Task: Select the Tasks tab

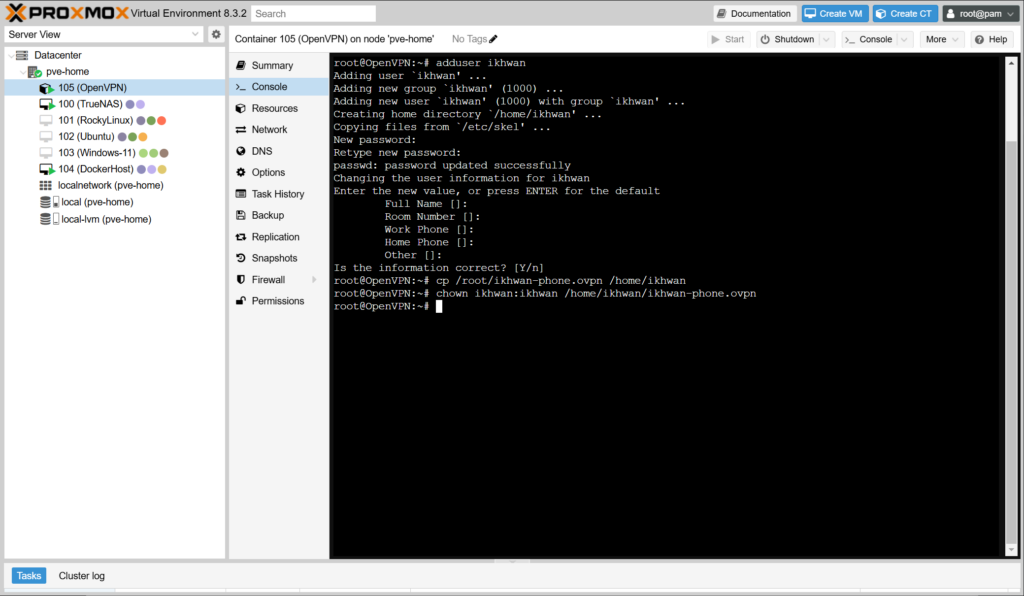Action: point(29,576)
